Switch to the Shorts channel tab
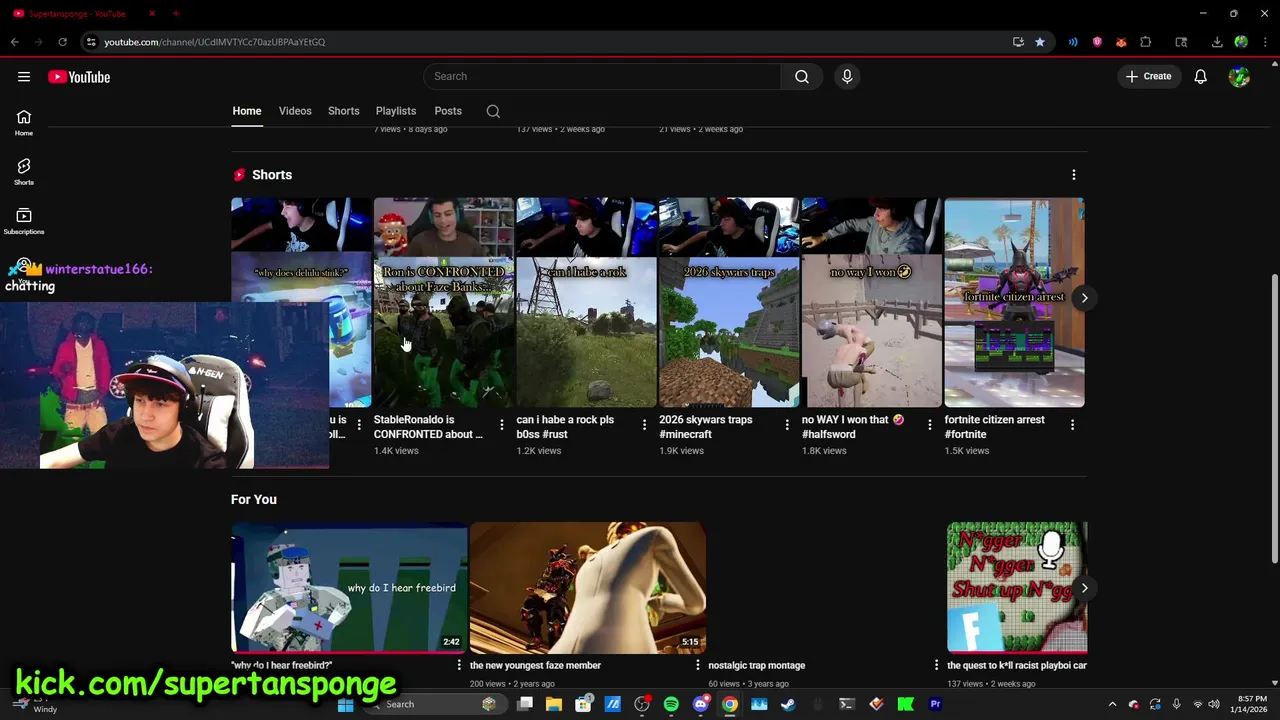Screen dimensions: 1280x720 tap(343, 111)
